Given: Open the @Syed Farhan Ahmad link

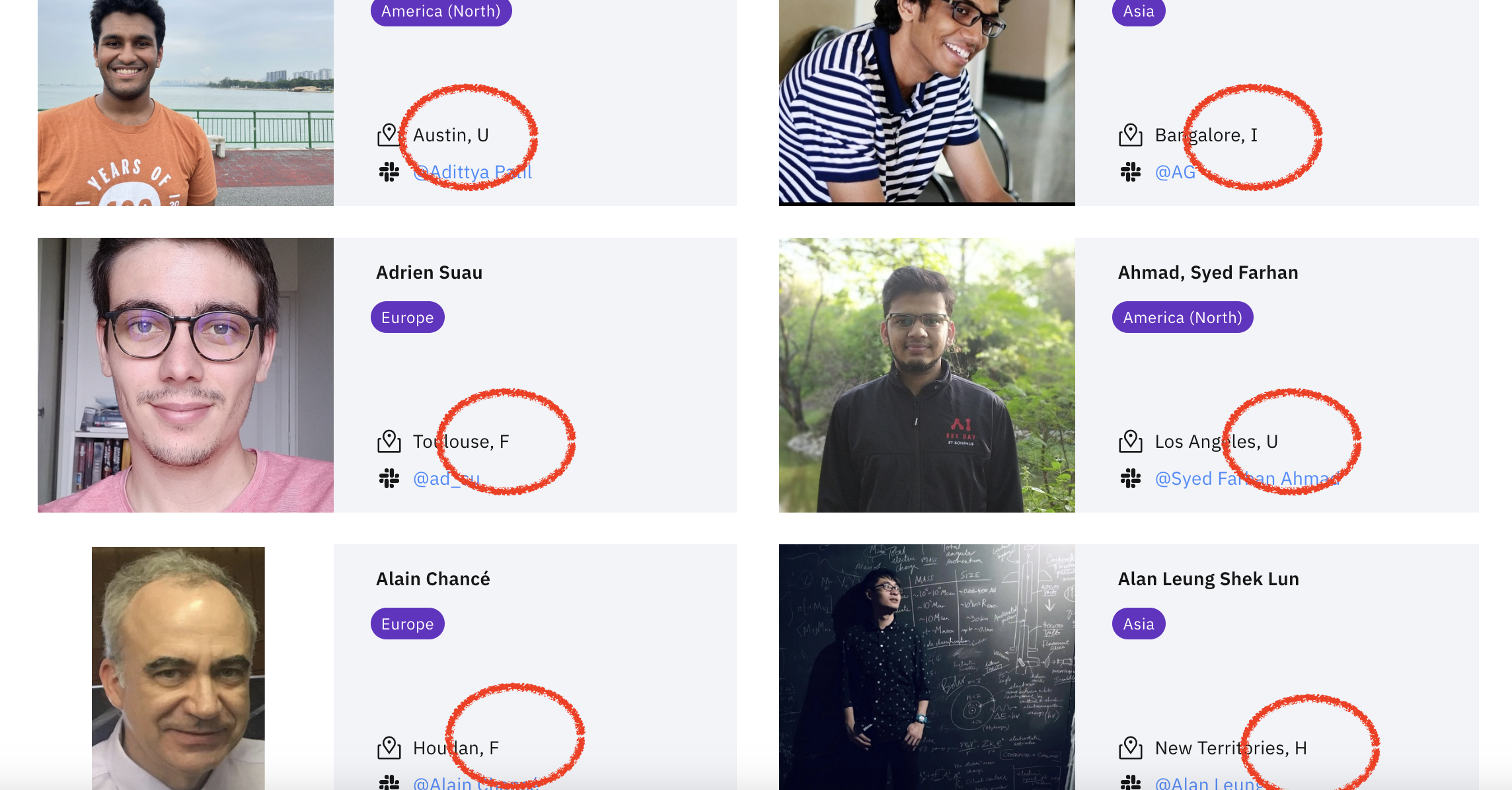Looking at the screenshot, I should point(1248,478).
